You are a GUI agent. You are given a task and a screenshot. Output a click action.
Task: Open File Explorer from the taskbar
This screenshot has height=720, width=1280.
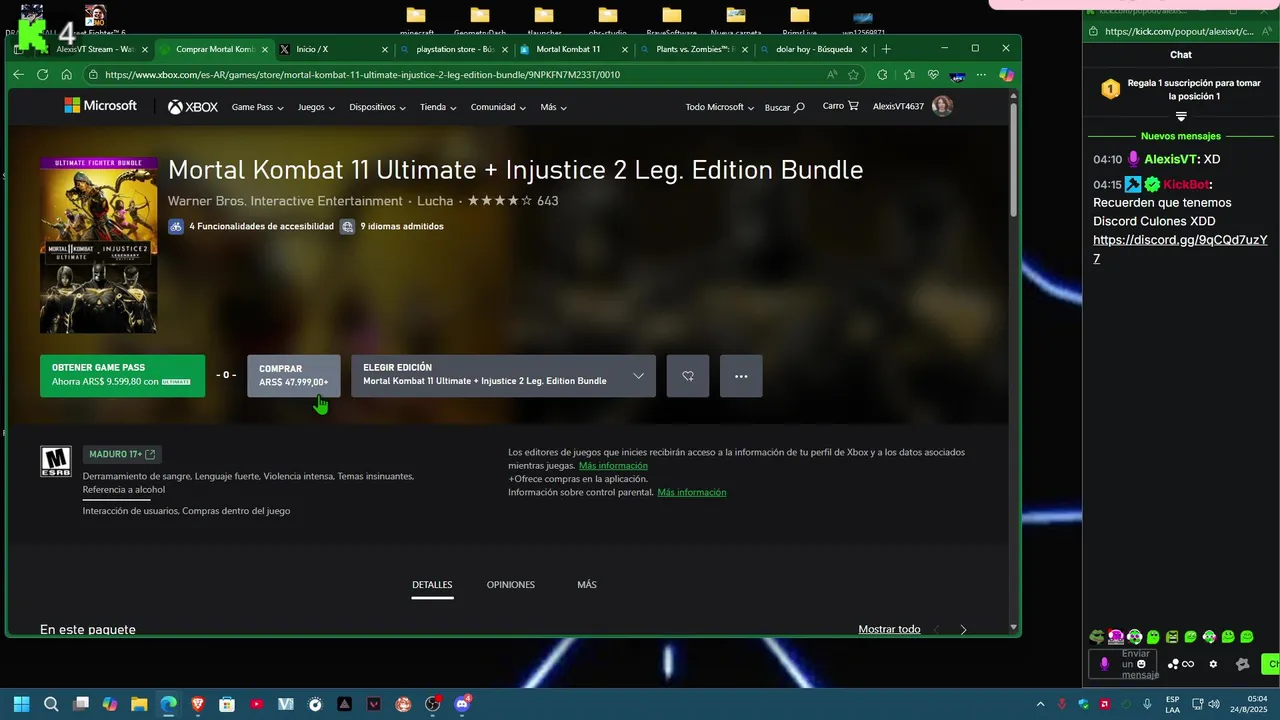click(x=139, y=704)
